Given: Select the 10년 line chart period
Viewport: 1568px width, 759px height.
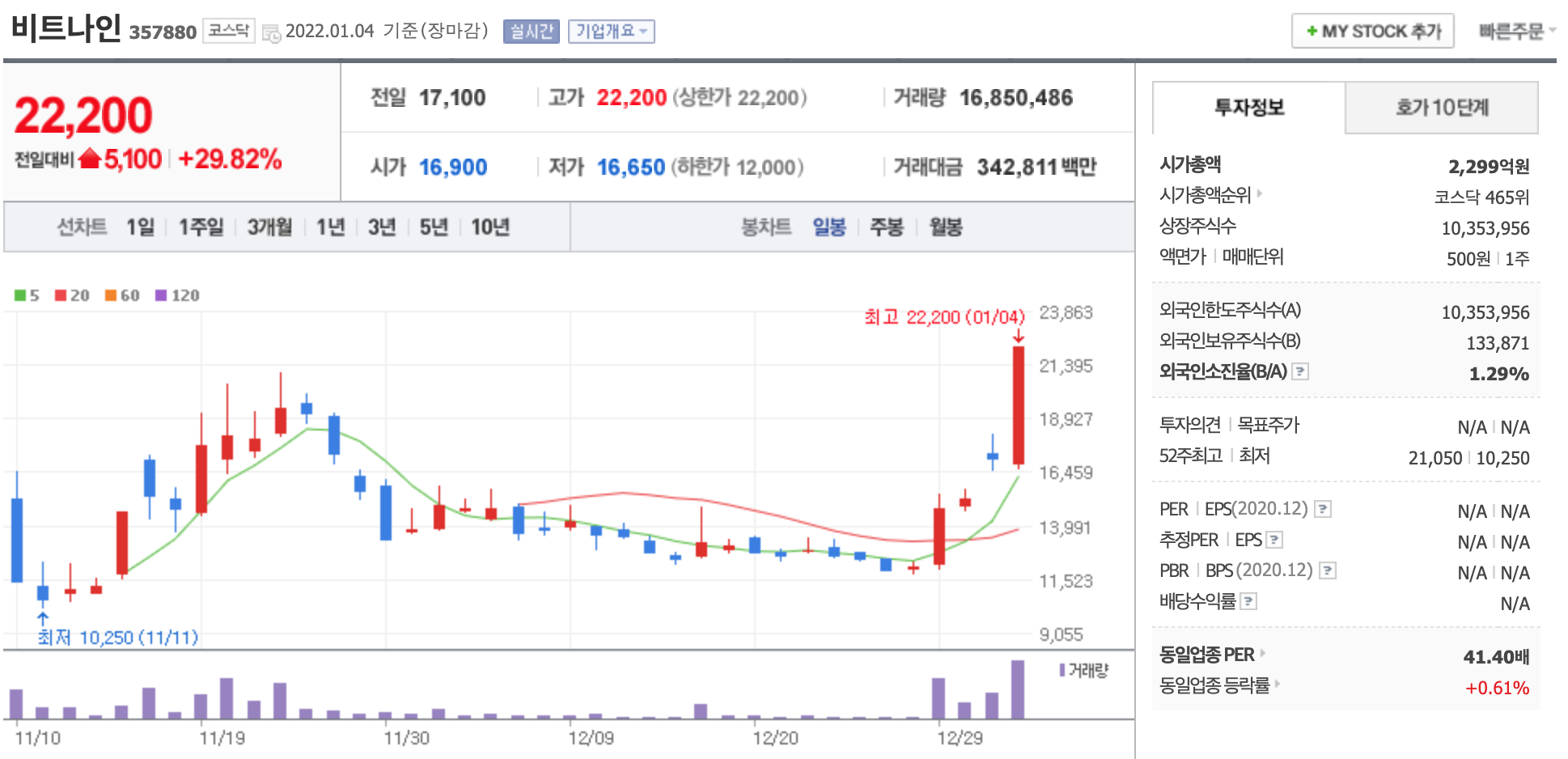Looking at the screenshot, I should coord(490,227).
